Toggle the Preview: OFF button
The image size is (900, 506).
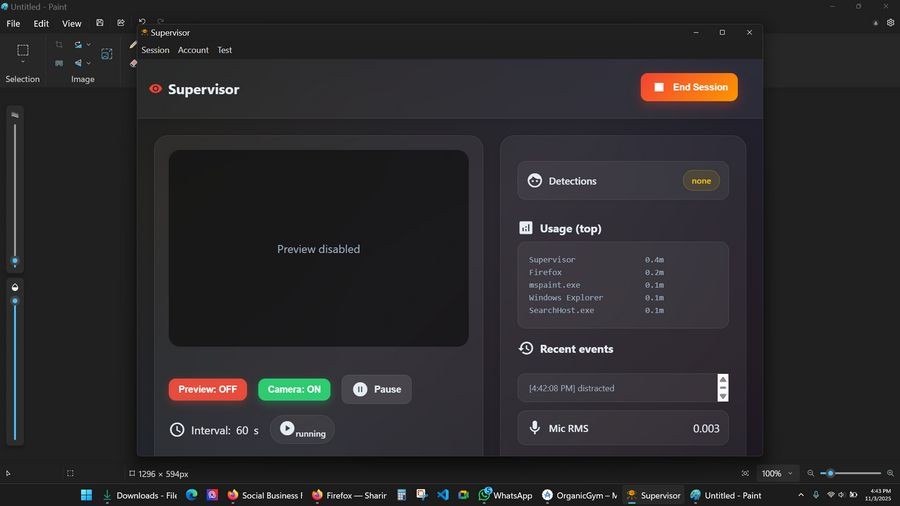208,389
